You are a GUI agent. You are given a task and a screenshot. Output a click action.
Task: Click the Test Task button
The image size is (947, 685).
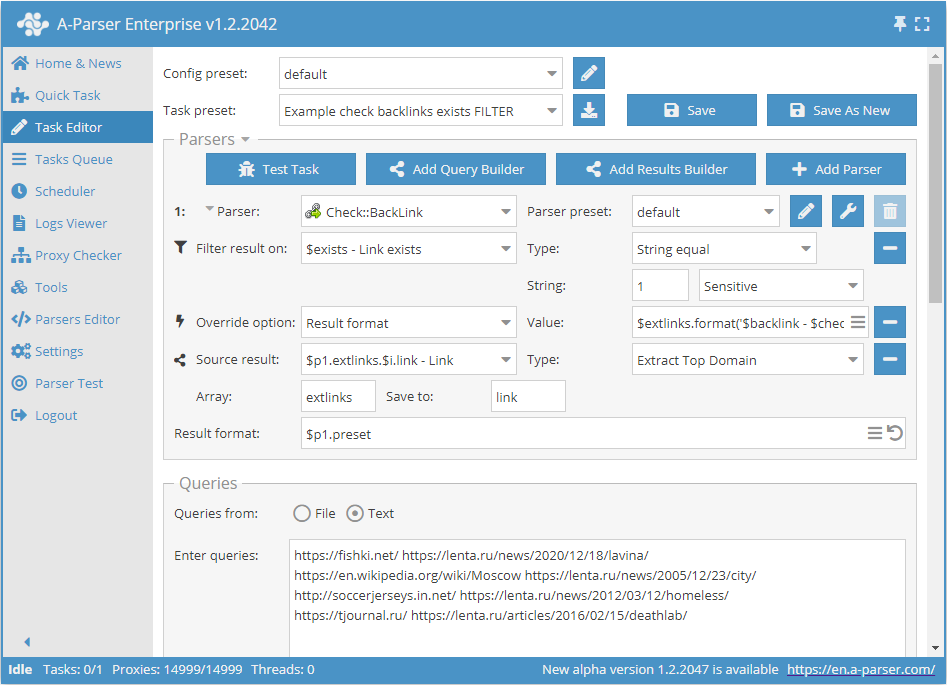tap(281, 169)
